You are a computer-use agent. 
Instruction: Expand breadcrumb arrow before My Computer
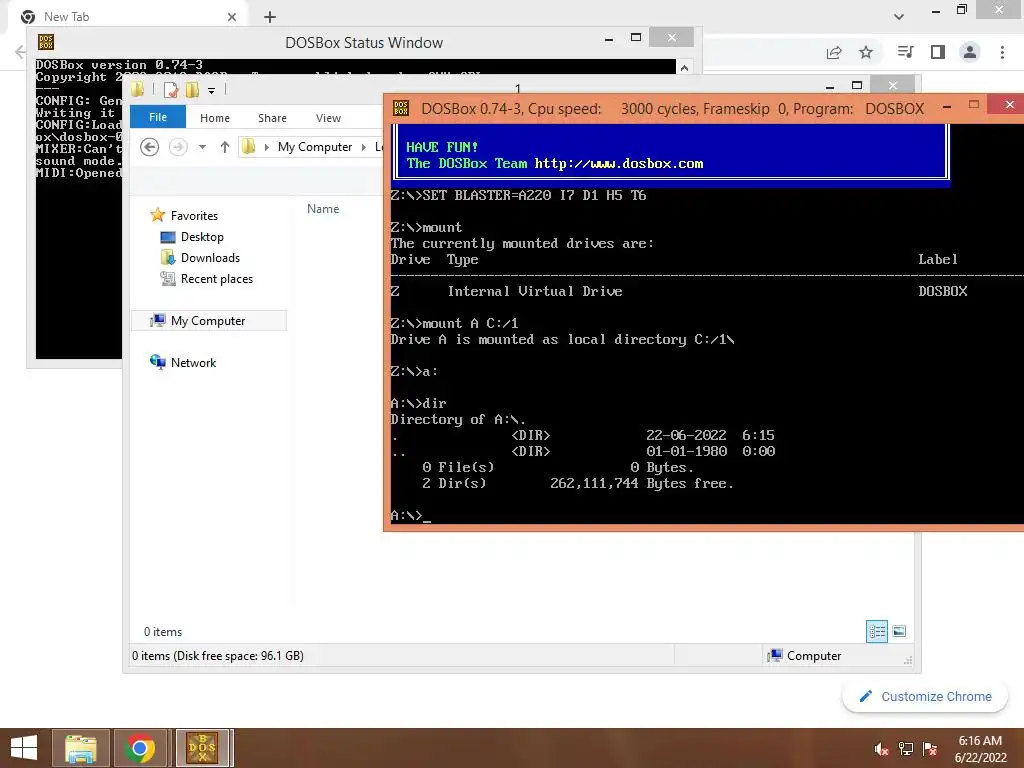266,147
